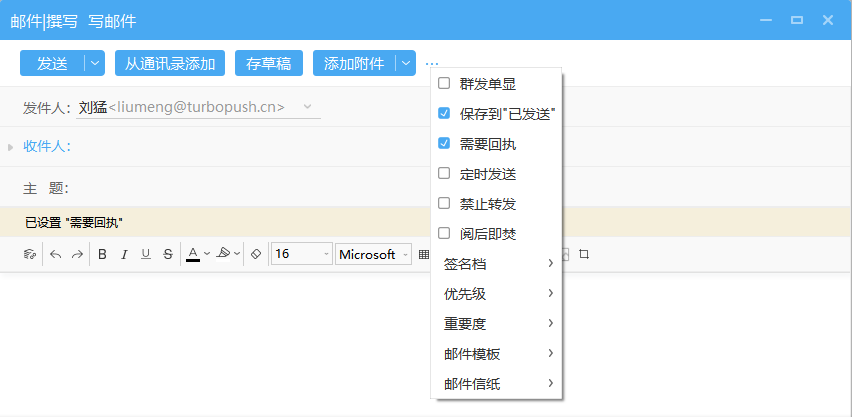Open the 签名档 submenu
The width and height of the screenshot is (852, 417).
pos(497,264)
